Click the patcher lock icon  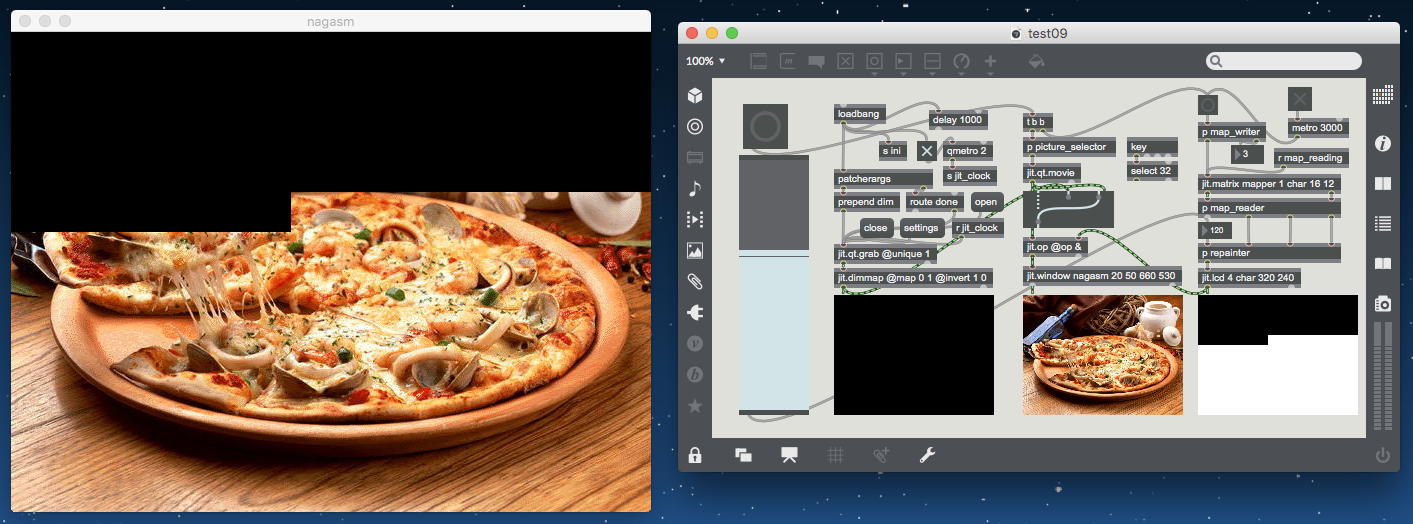click(x=695, y=456)
